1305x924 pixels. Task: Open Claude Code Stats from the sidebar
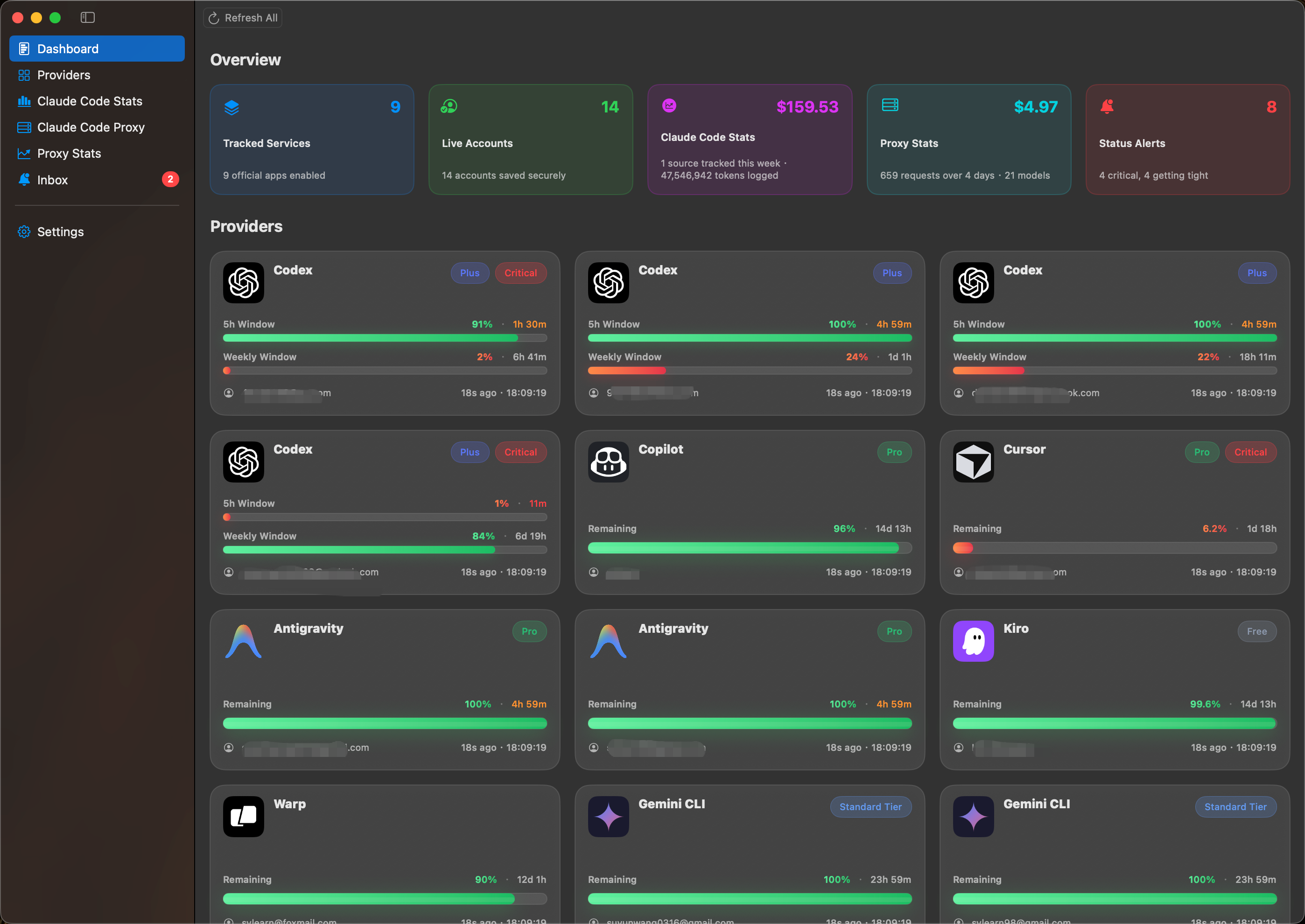(89, 101)
